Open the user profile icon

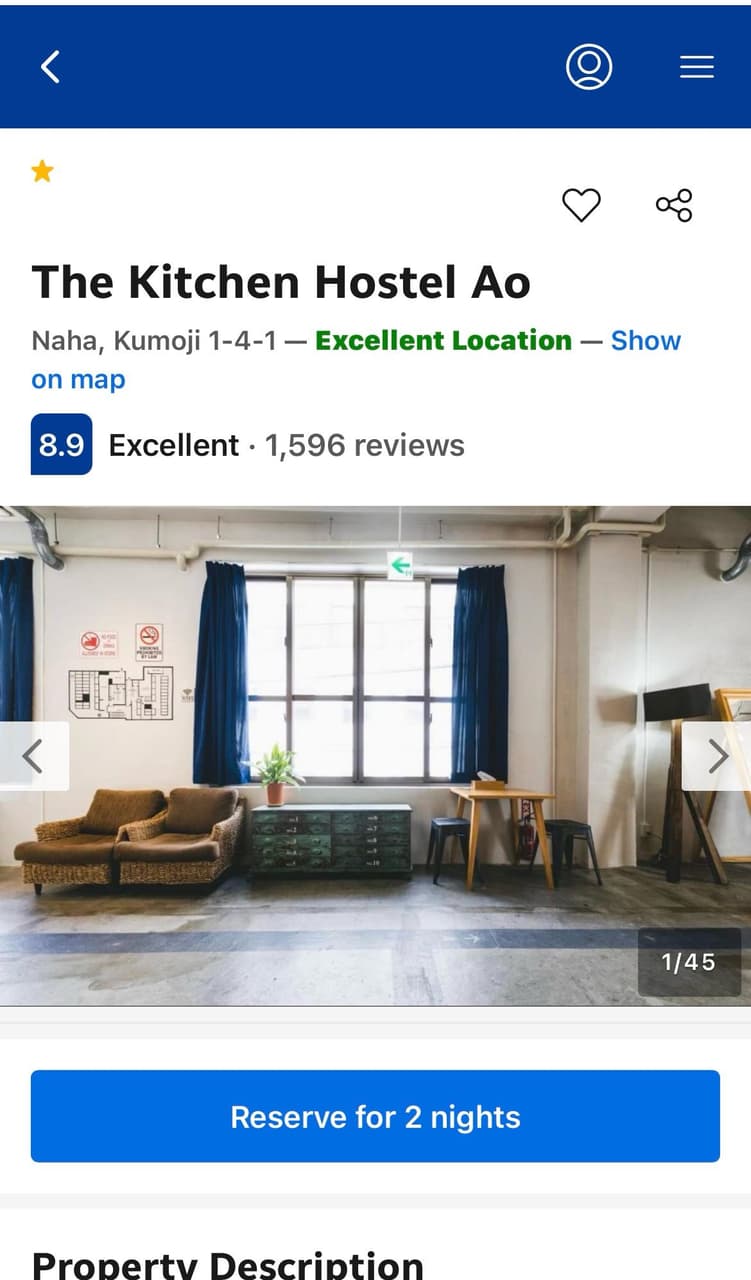[589, 67]
